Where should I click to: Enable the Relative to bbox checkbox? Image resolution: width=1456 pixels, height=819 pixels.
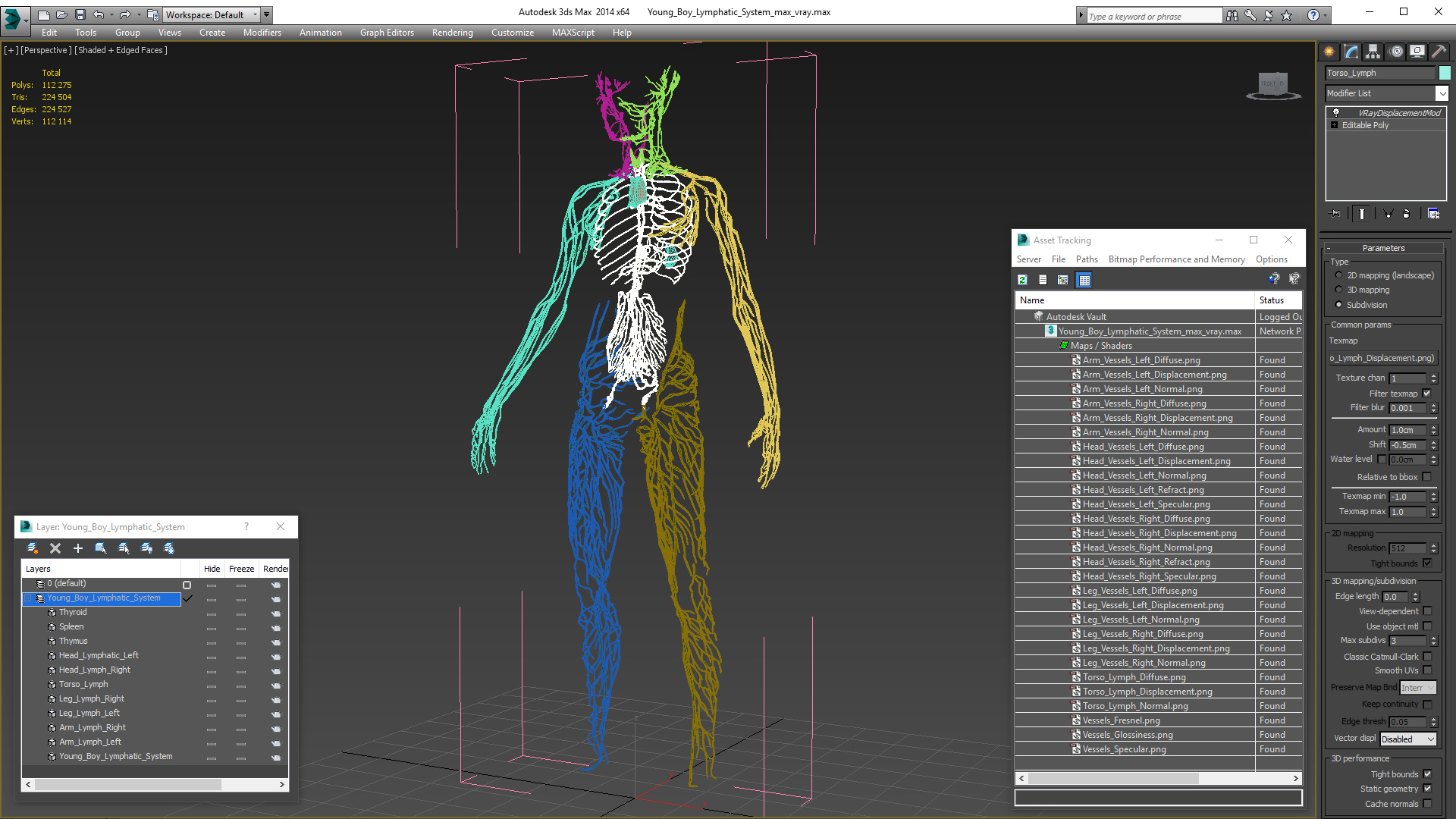[1426, 477]
